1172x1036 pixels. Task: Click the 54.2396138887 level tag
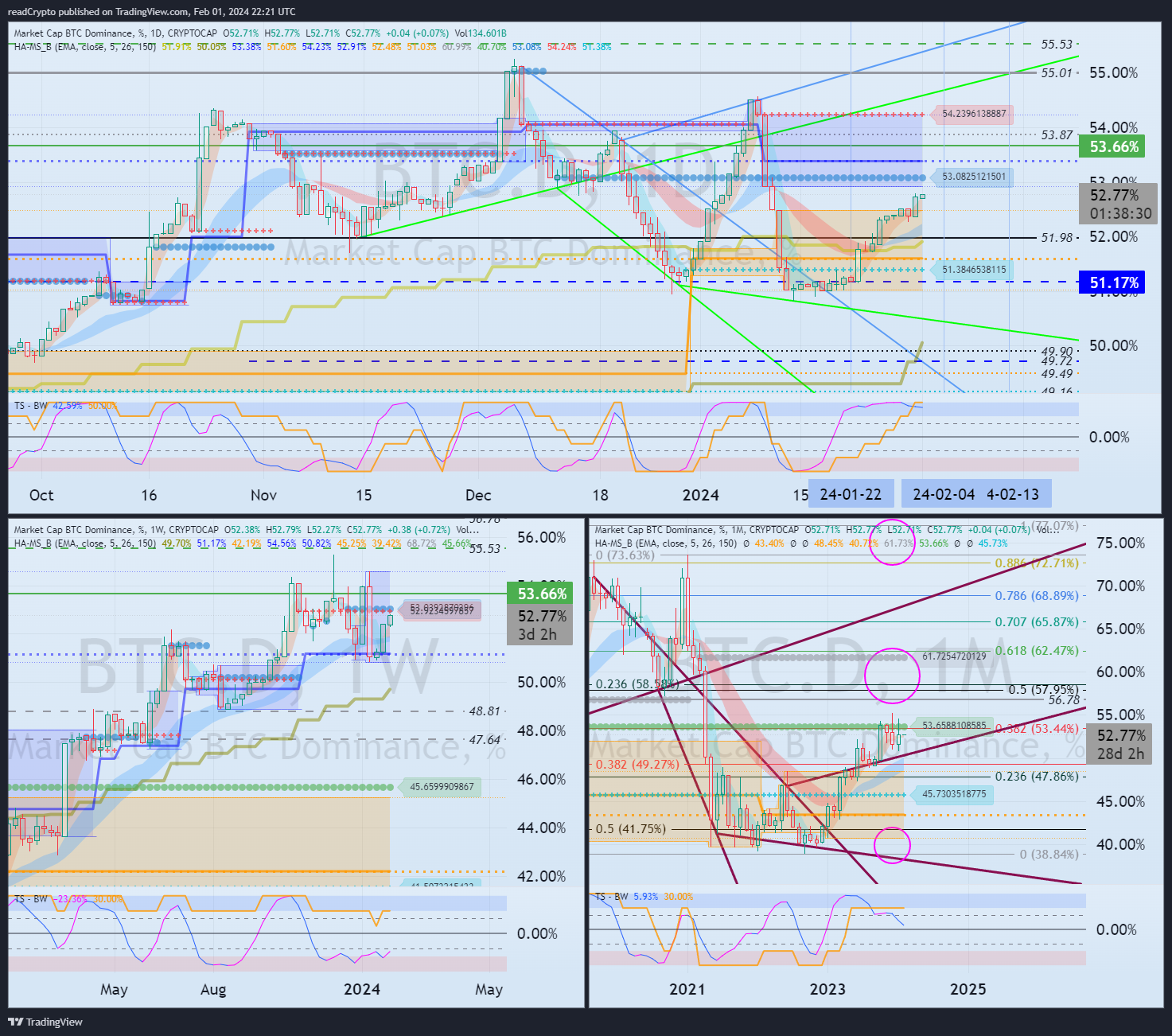coord(974,114)
